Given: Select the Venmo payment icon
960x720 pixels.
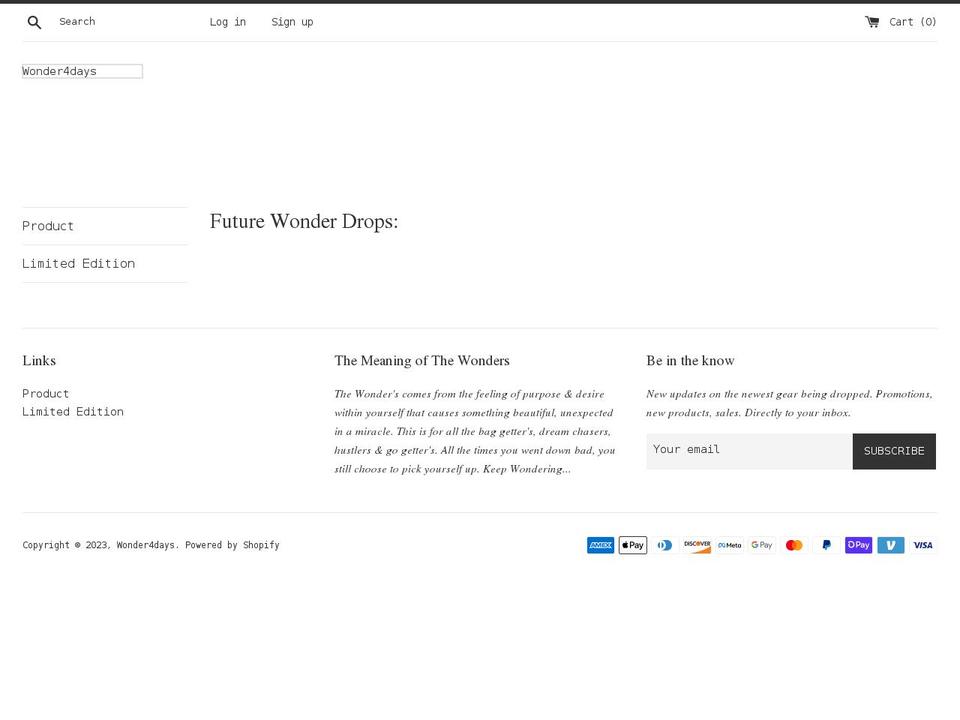Looking at the screenshot, I should [890, 545].
